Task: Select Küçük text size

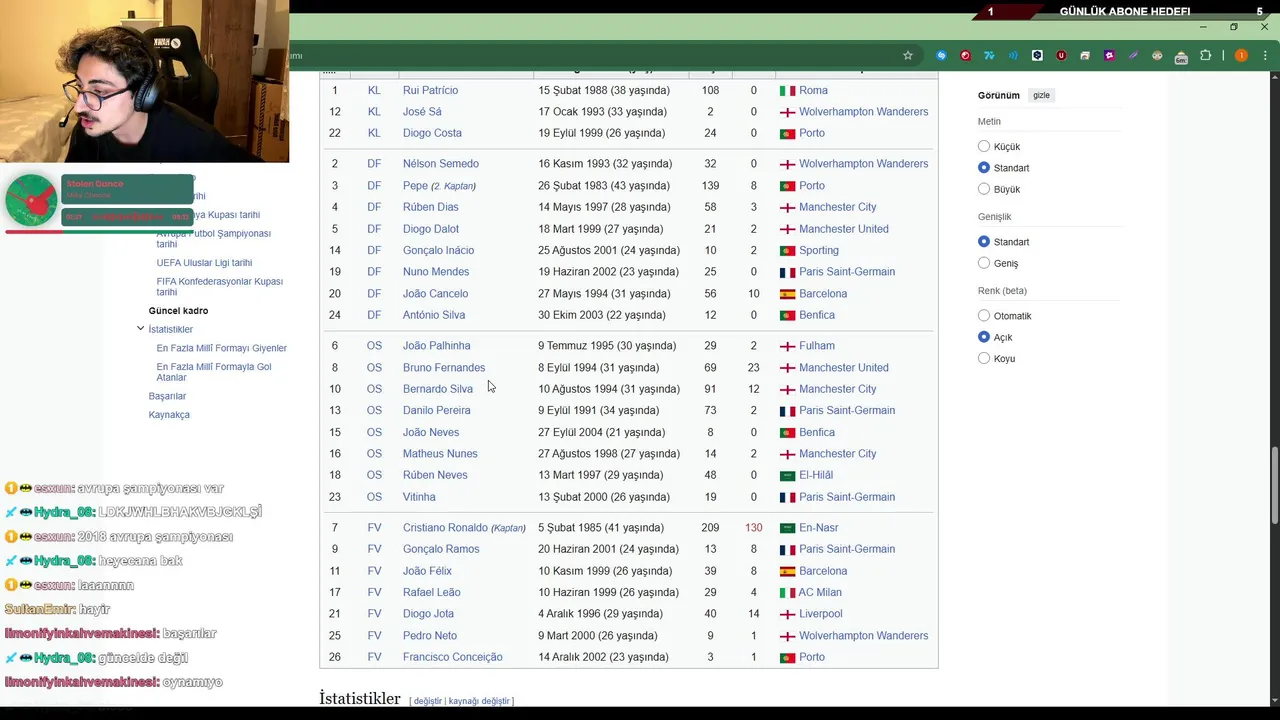Action: [x=984, y=146]
